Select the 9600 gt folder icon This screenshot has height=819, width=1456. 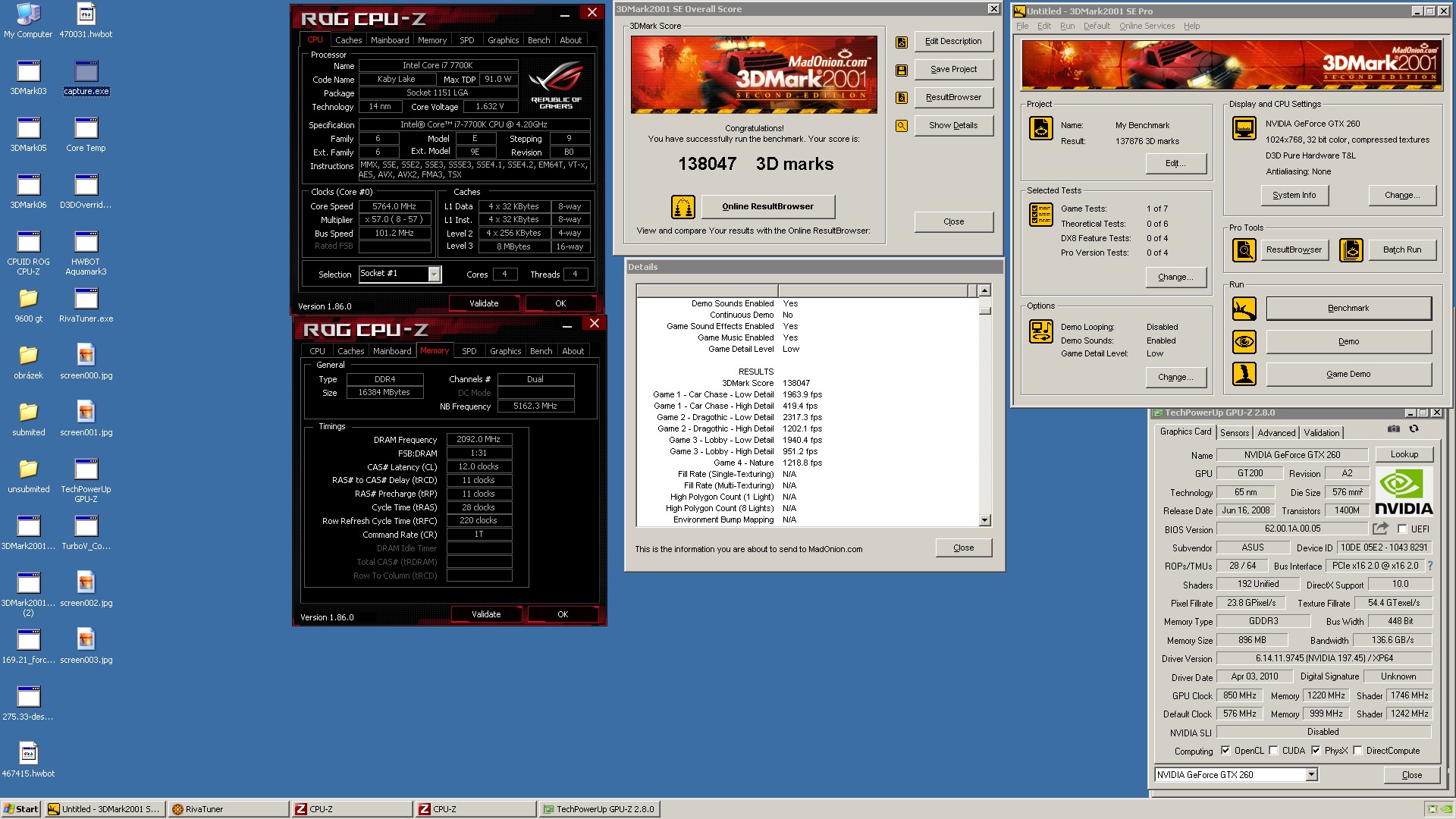pos(28,306)
